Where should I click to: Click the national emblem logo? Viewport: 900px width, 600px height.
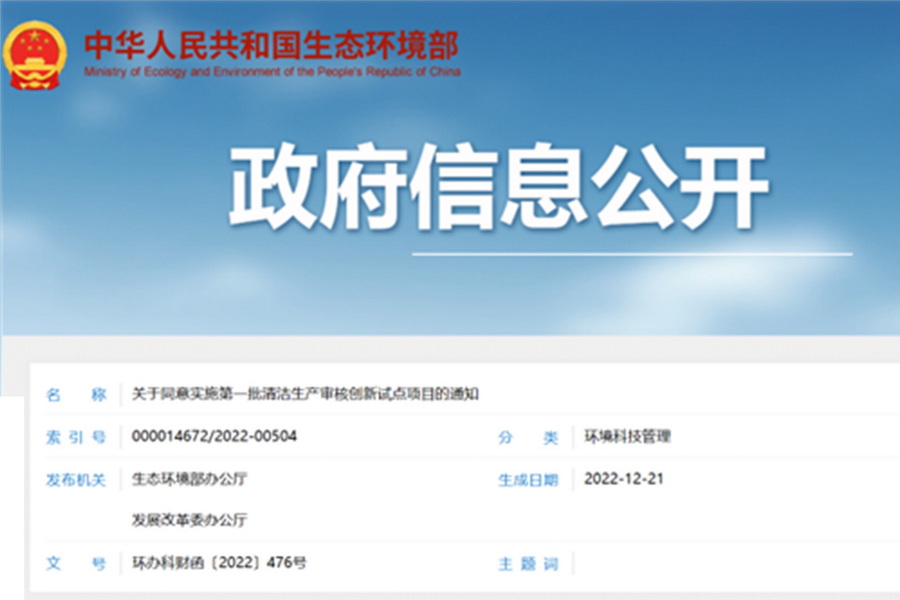[x=36, y=55]
